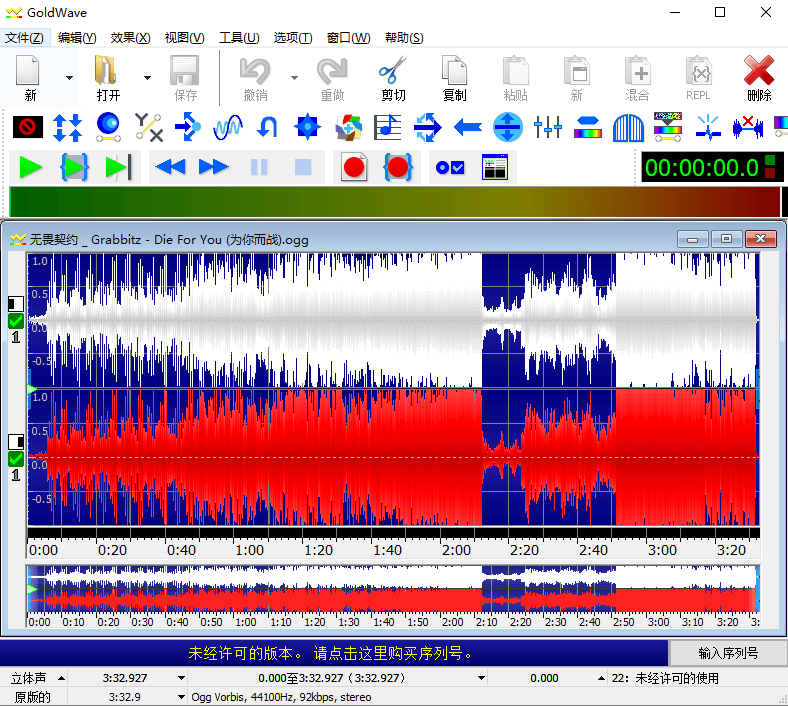Expand the New (新) file dropdown arrow
This screenshot has height=706, width=788.
(x=69, y=78)
